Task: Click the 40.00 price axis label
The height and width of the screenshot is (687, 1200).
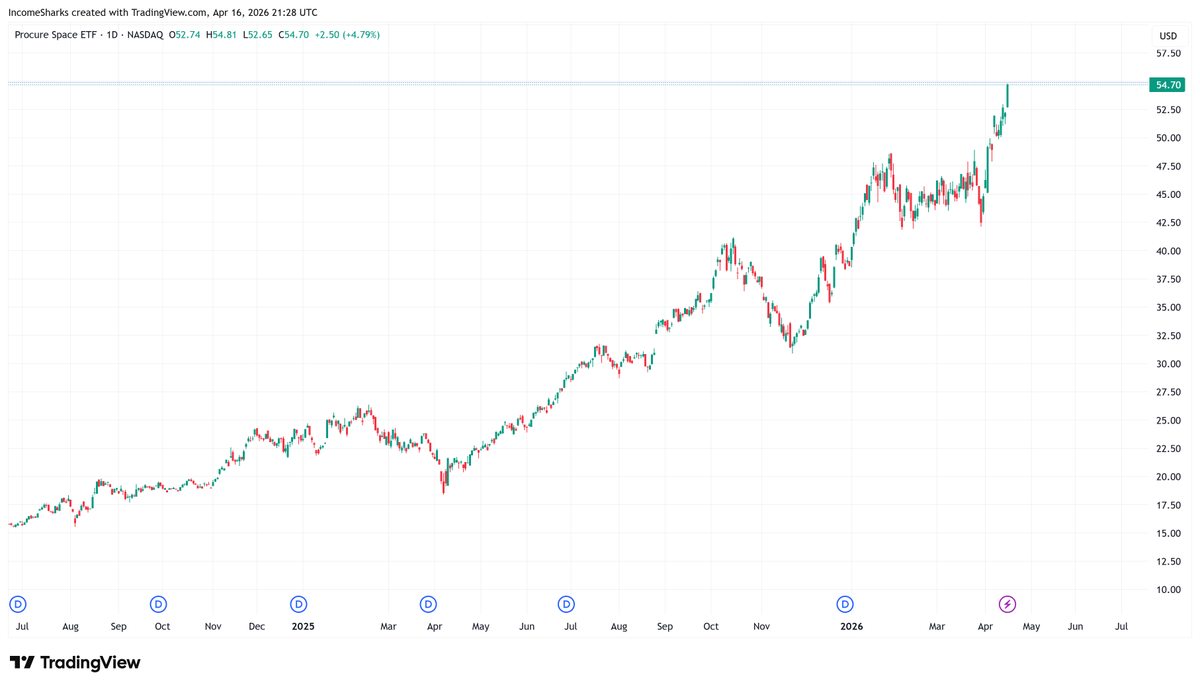Action: 1169,251
